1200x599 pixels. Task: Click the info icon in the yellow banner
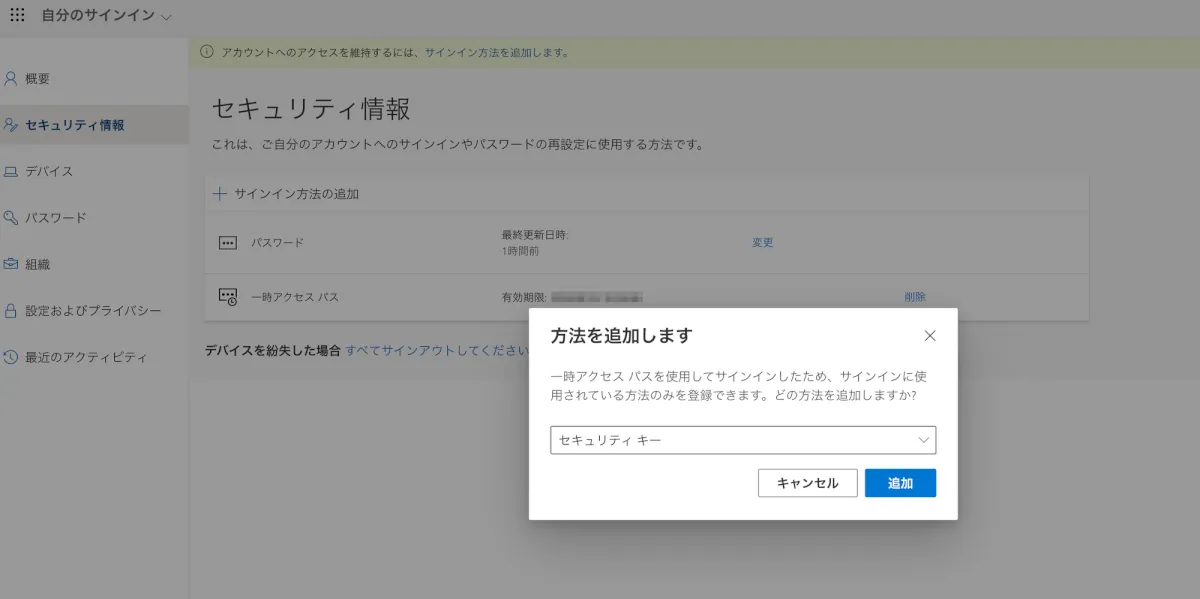[207, 52]
